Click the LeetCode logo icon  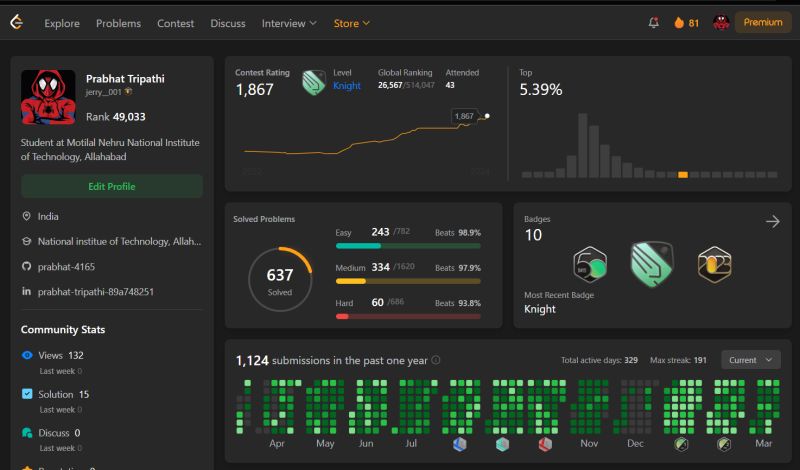click(16, 22)
